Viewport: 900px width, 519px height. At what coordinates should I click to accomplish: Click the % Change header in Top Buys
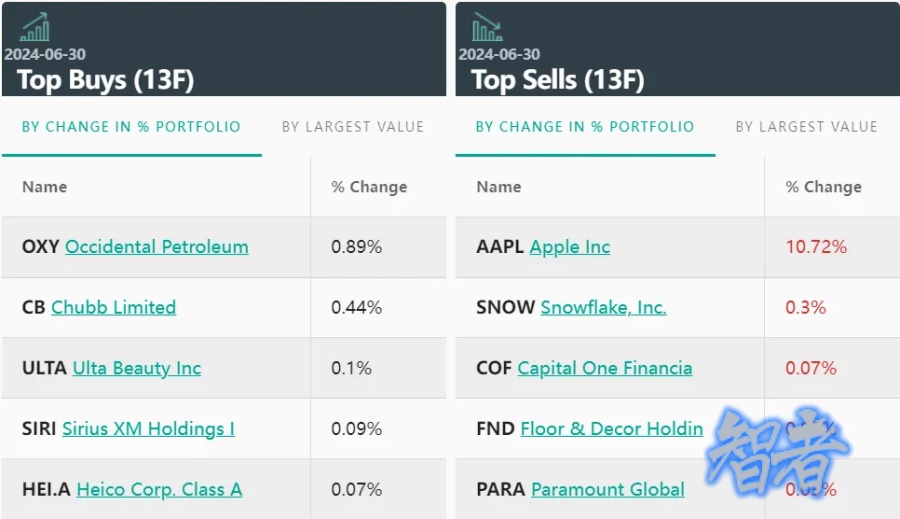(x=369, y=187)
